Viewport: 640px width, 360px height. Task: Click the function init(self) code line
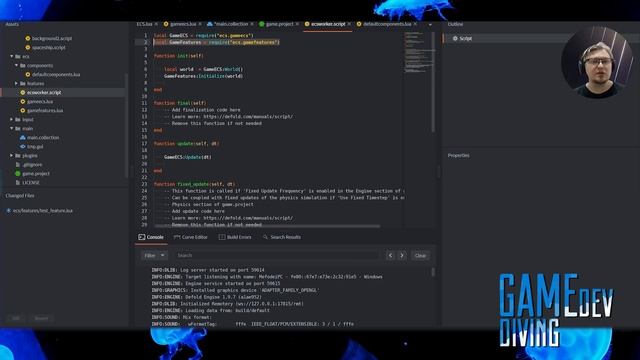click(179, 56)
